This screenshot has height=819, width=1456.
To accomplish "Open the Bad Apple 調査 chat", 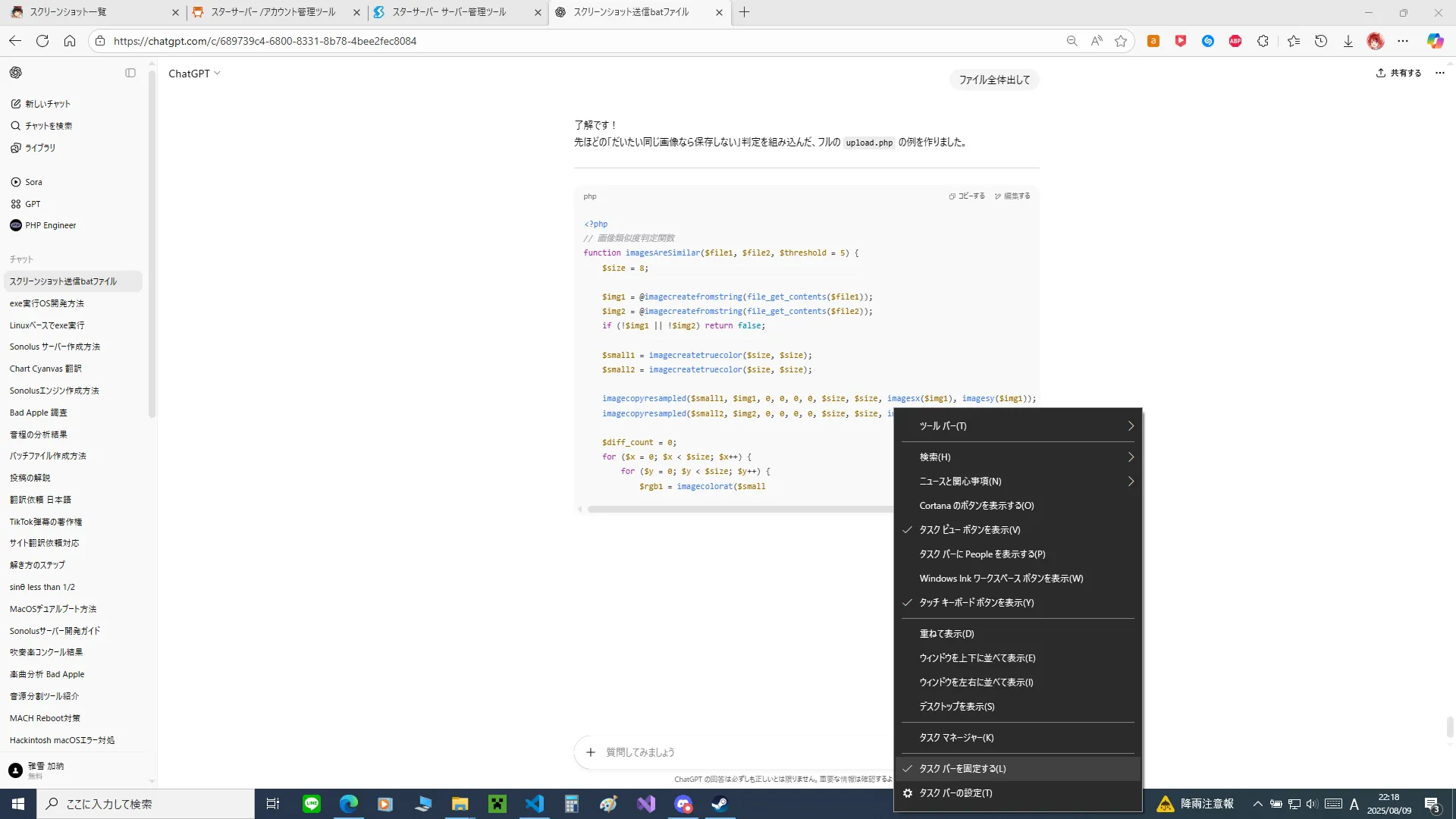I will coord(38,413).
